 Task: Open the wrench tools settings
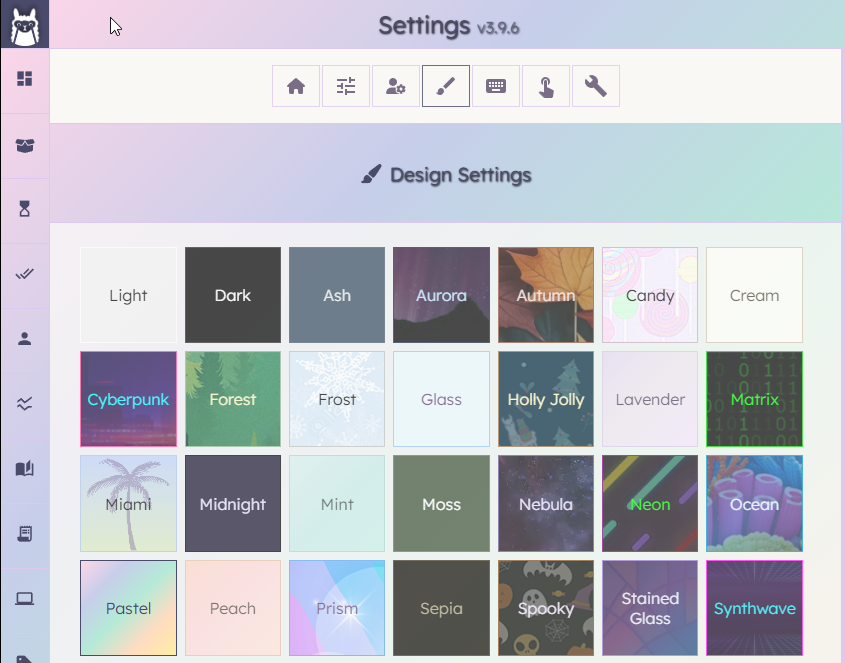pos(596,86)
